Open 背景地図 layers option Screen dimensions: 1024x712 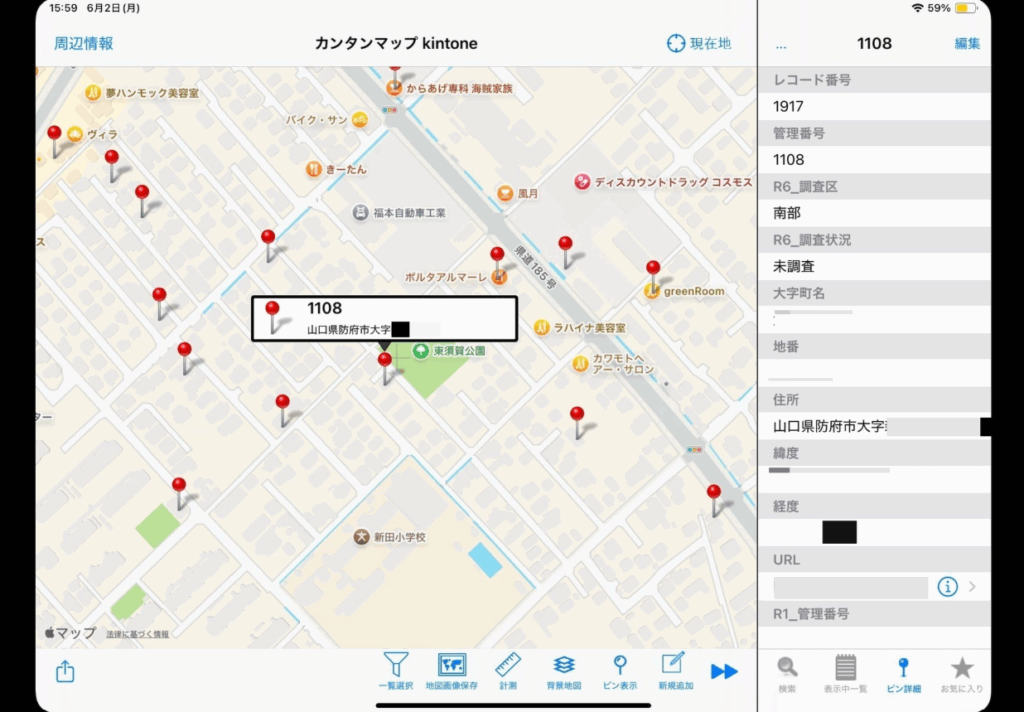tap(564, 671)
